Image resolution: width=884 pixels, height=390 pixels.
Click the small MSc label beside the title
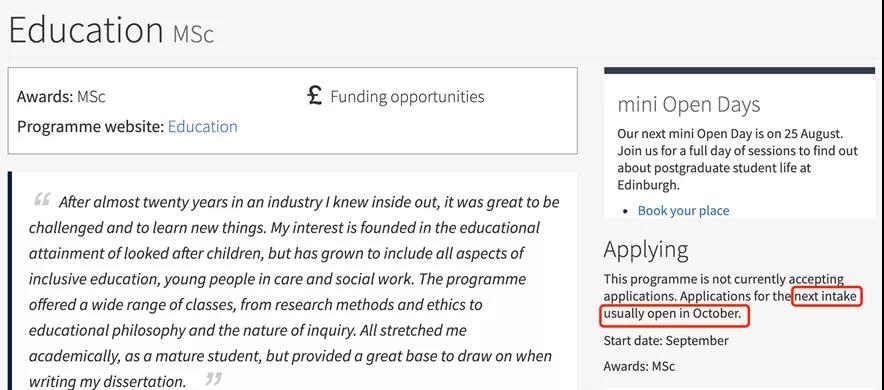pyautogui.click(x=193, y=34)
